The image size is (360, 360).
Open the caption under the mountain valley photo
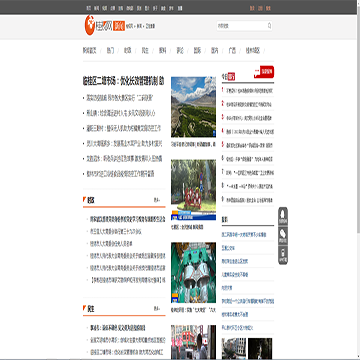click(x=193, y=145)
